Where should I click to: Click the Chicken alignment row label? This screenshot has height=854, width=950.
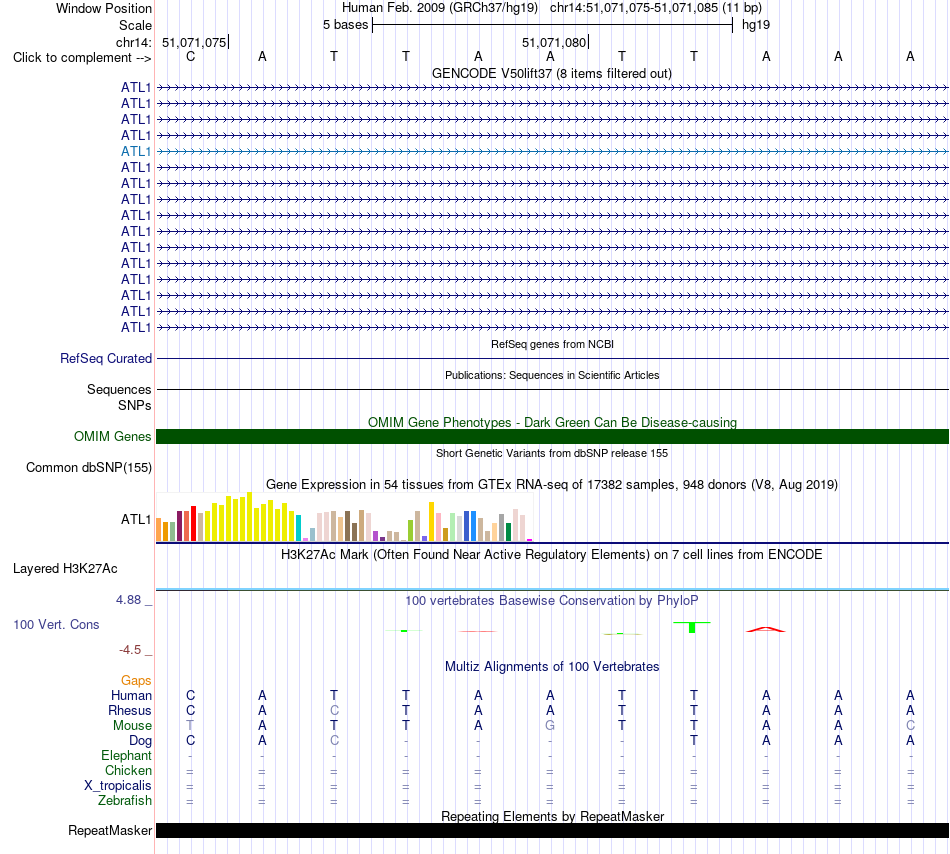[x=128, y=770]
